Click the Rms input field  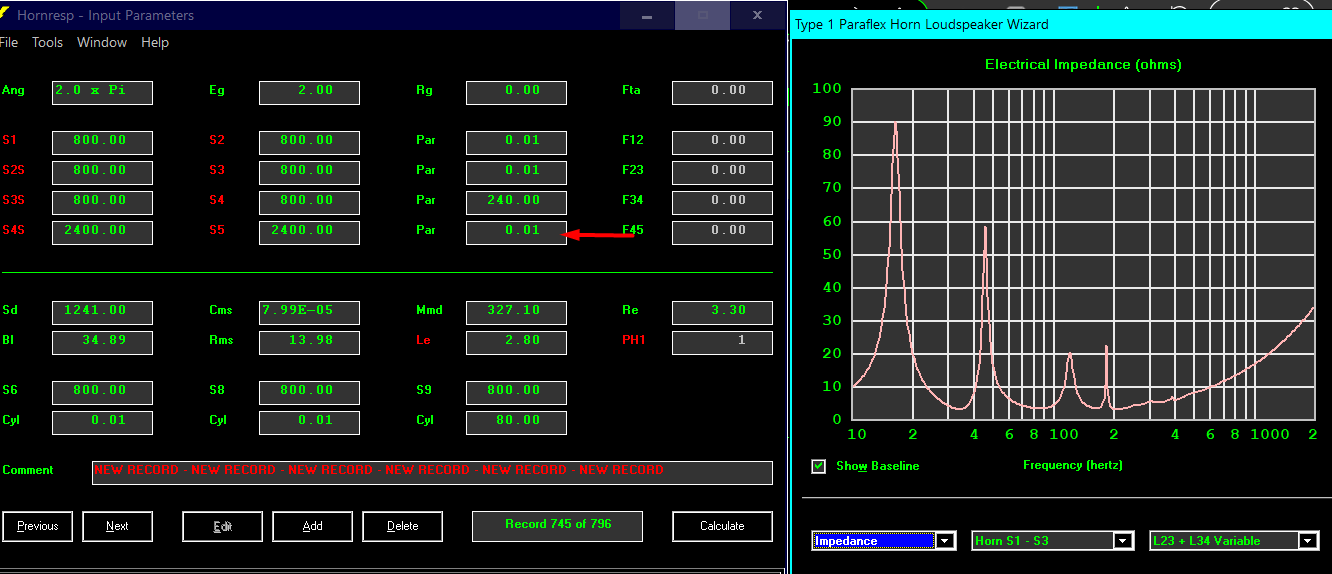click(x=309, y=343)
